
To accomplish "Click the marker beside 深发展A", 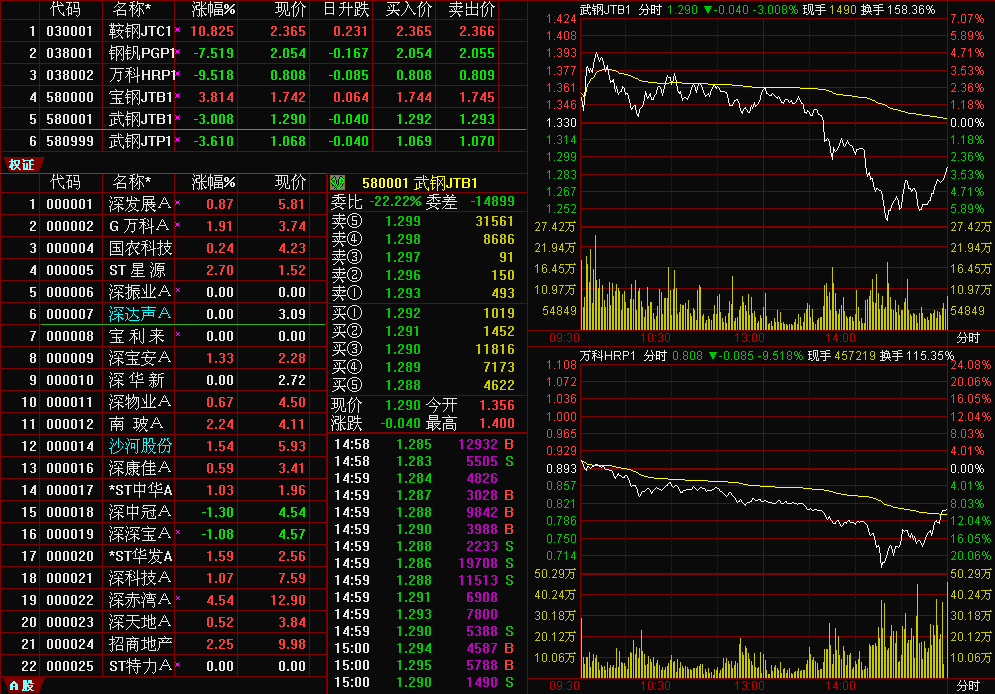I will (177, 203).
